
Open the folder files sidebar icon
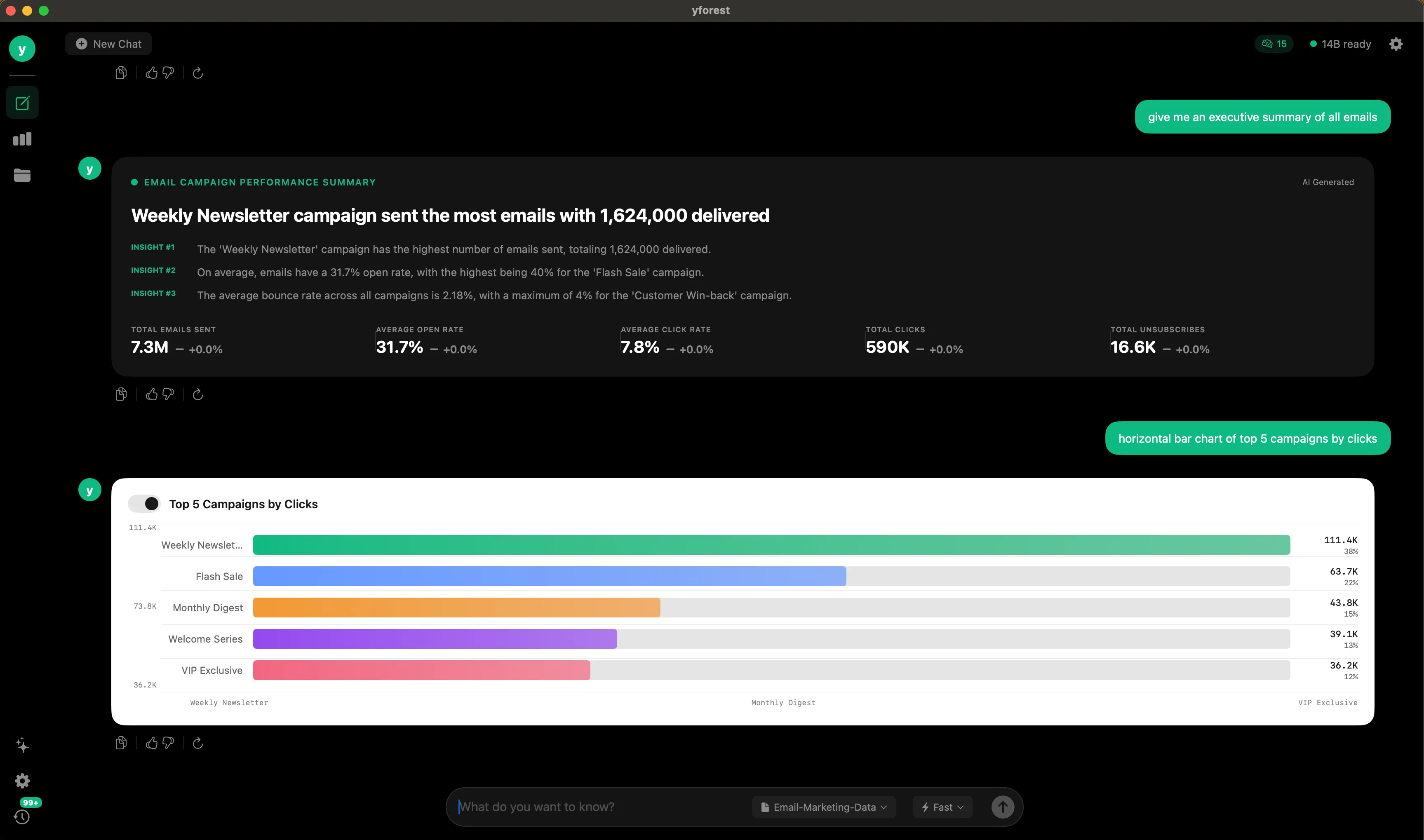[x=22, y=175]
